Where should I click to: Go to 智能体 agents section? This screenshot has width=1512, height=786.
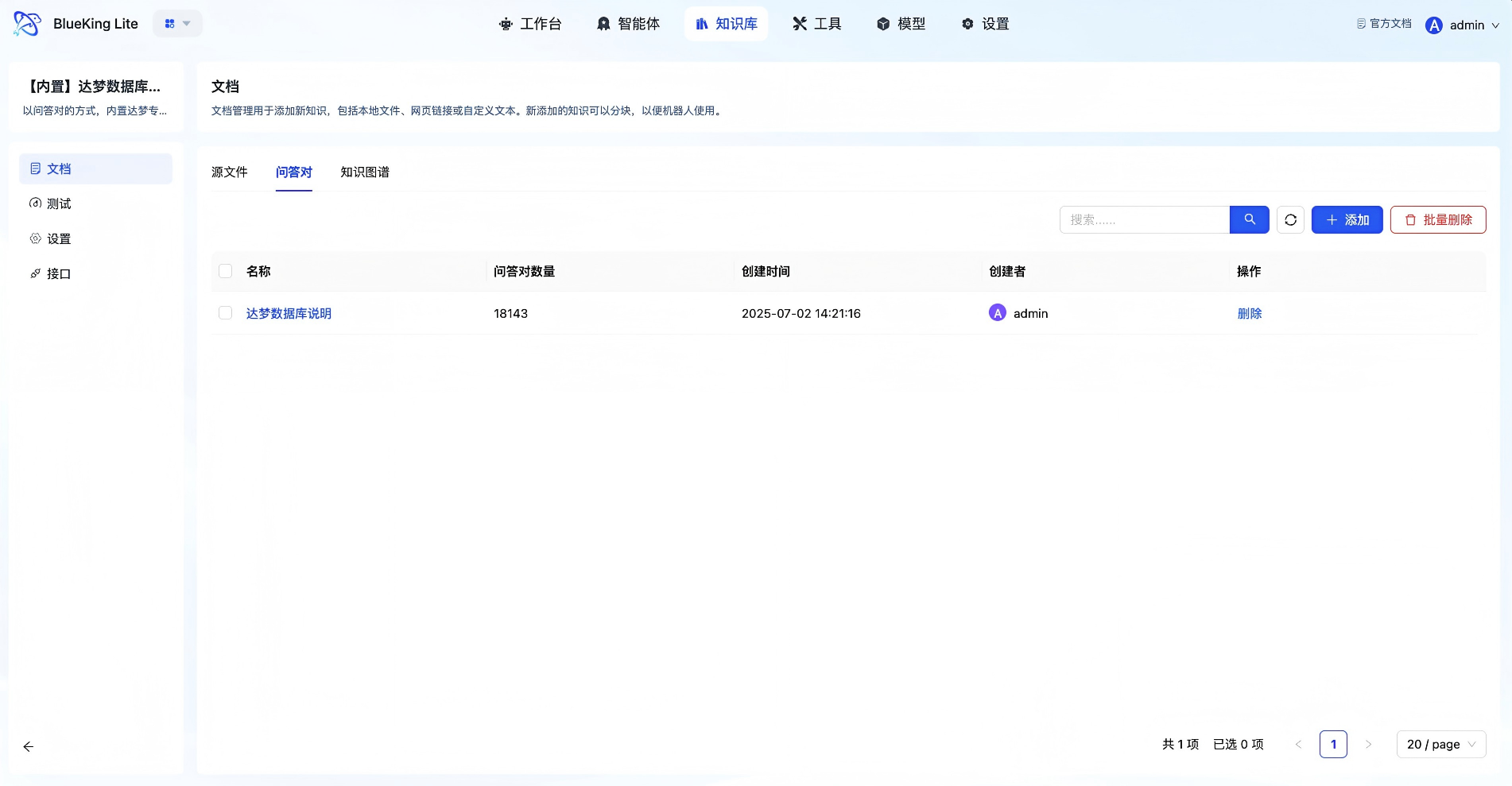tap(628, 24)
